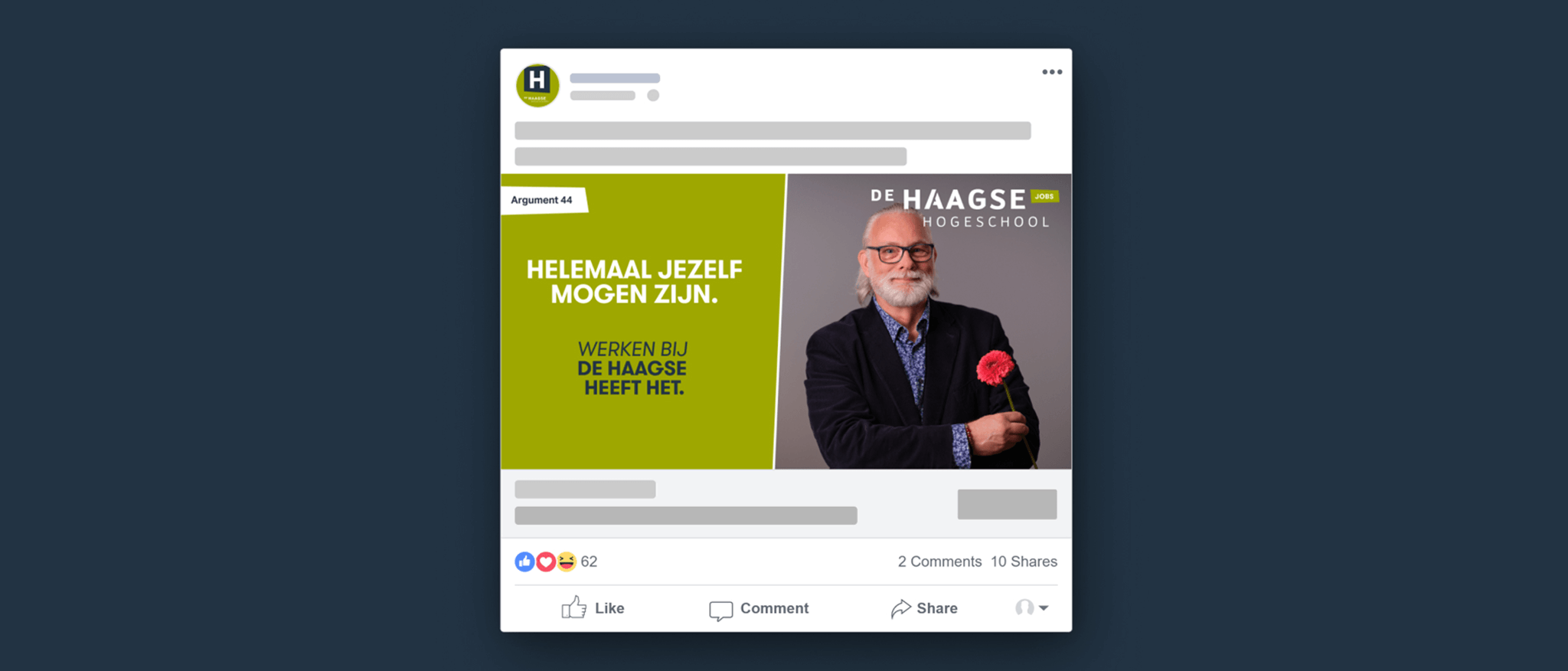The width and height of the screenshot is (1568, 671).
Task: Click the Argument 44 label on ad
Action: point(542,200)
